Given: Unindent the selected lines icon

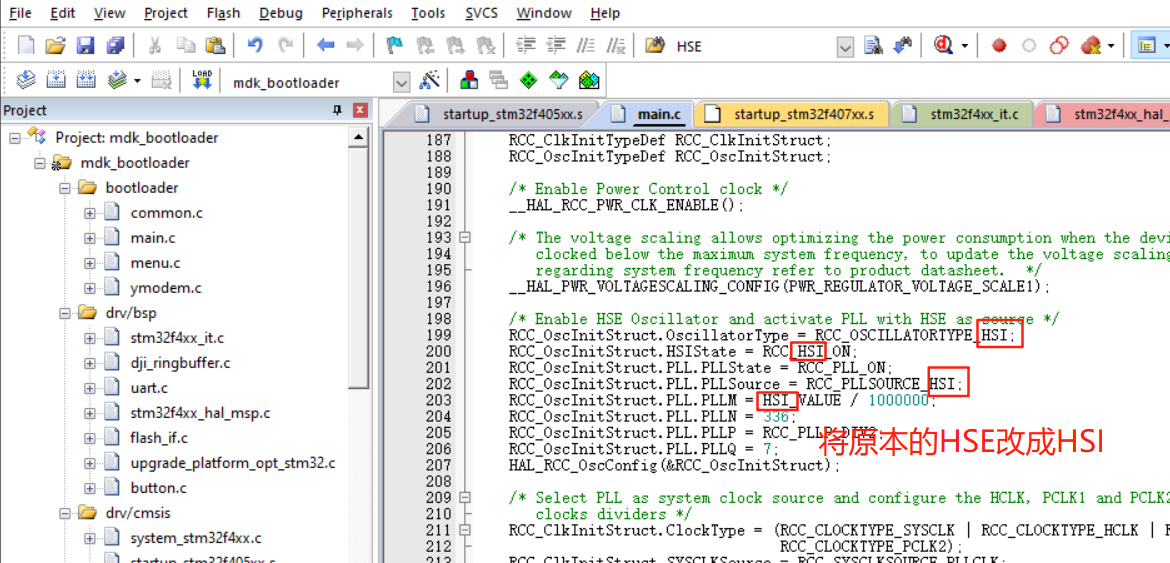Looking at the screenshot, I should [x=556, y=46].
